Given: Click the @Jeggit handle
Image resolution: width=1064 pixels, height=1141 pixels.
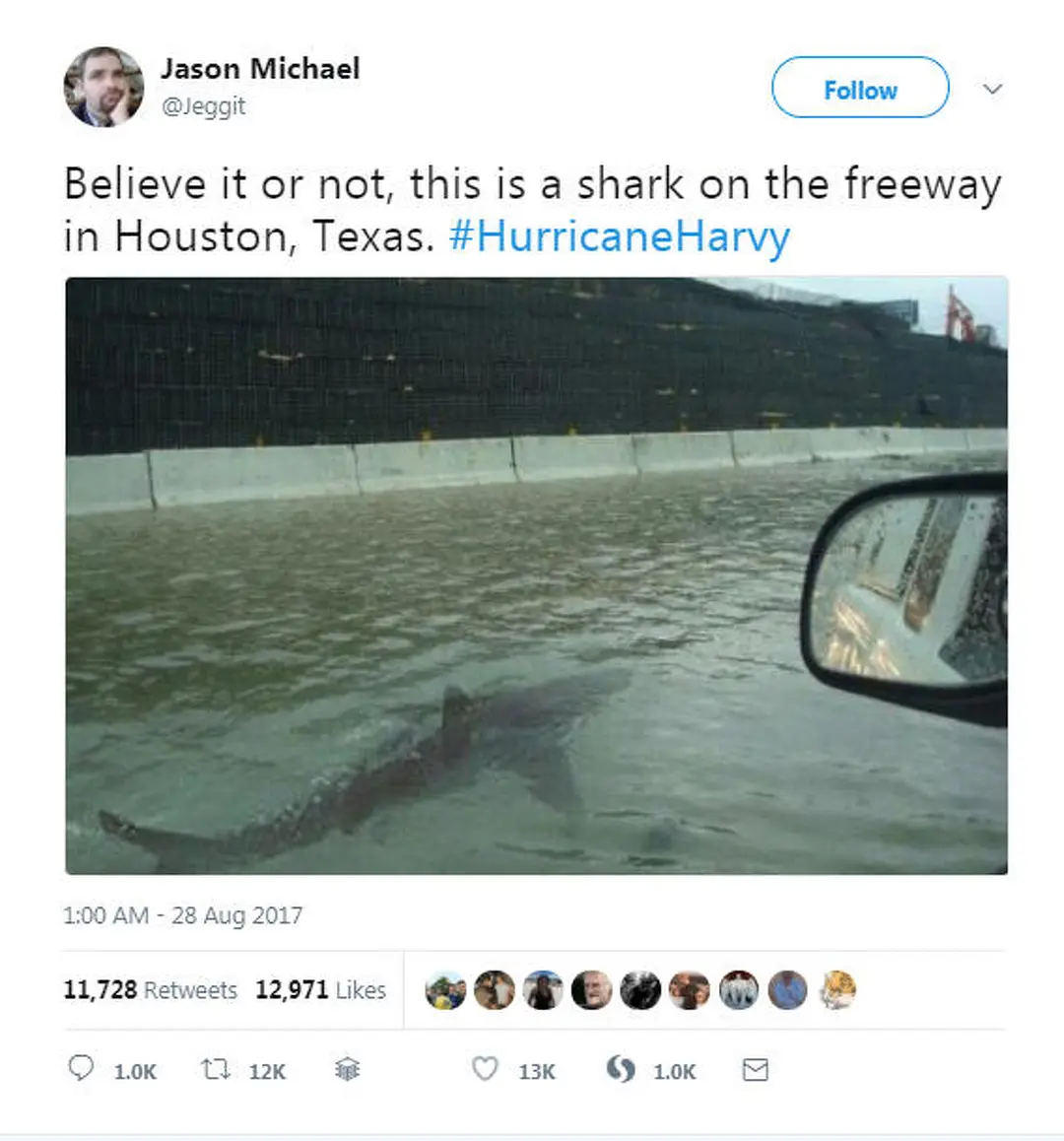Looking at the screenshot, I should click(x=204, y=106).
